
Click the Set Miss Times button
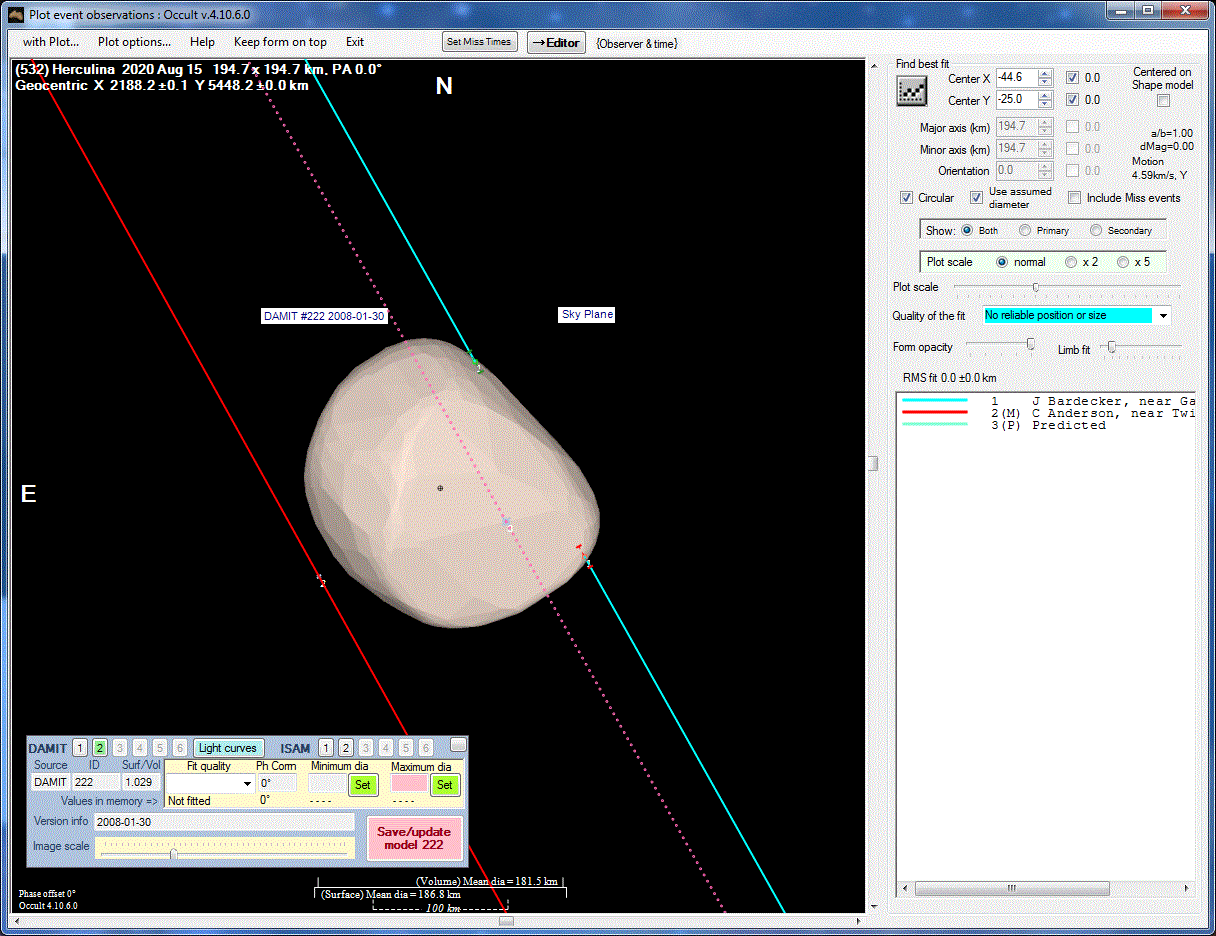(480, 42)
